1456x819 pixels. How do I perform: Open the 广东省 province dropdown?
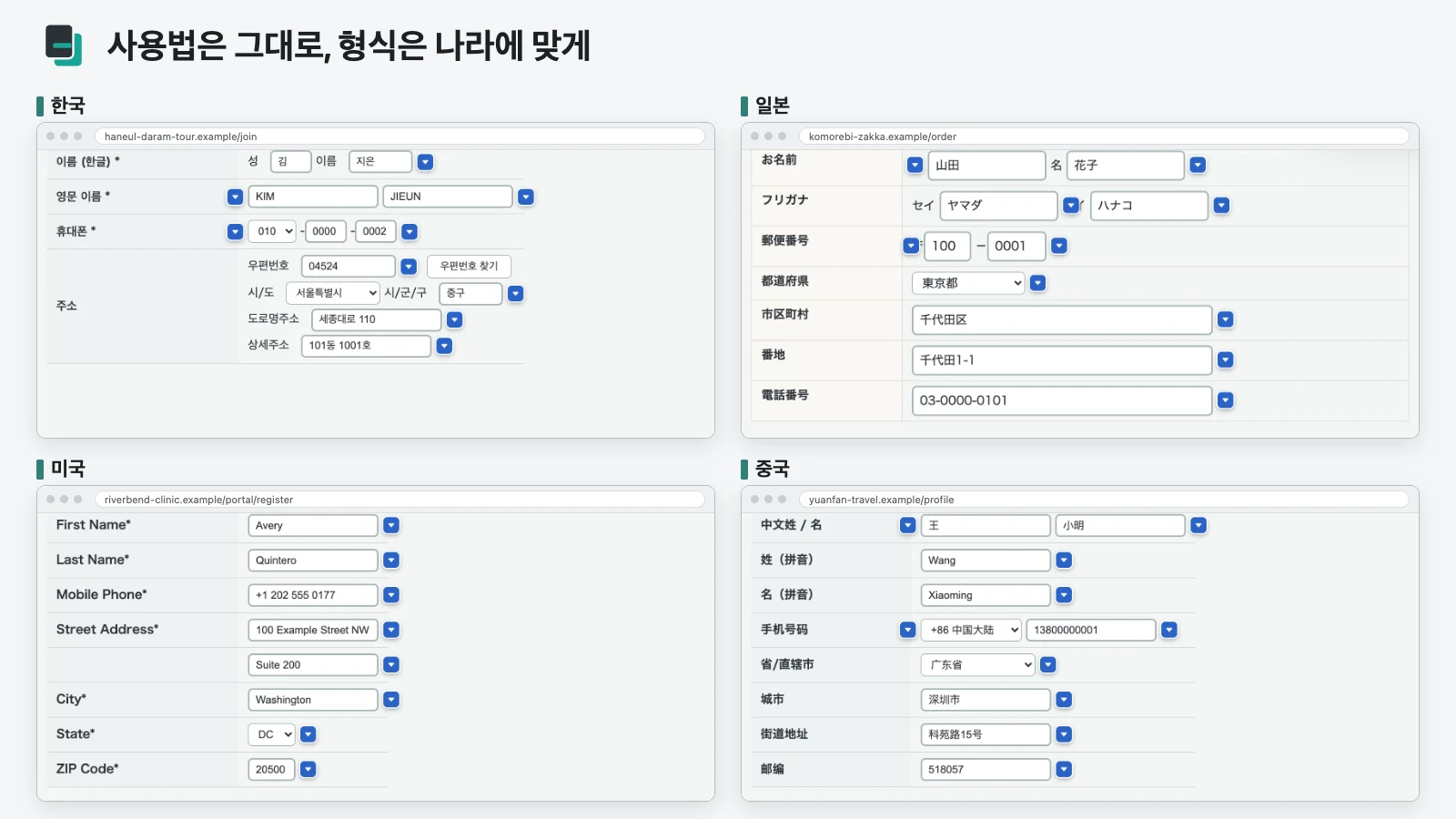pos(978,665)
